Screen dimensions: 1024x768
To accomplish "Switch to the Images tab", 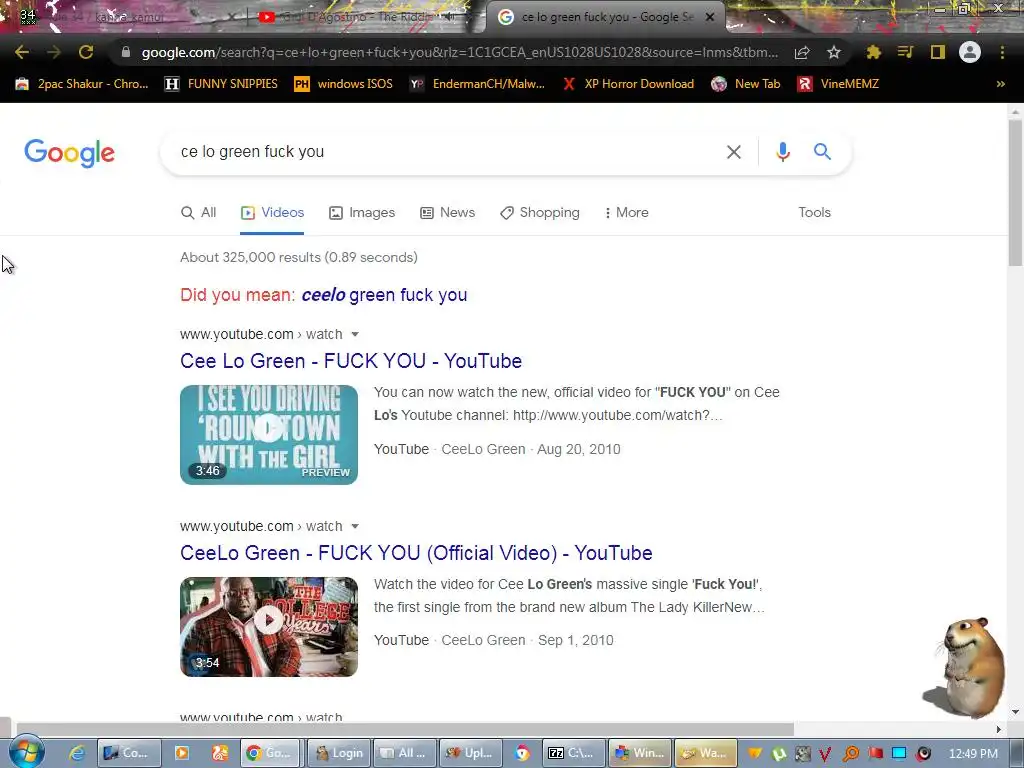I will [x=362, y=212].
